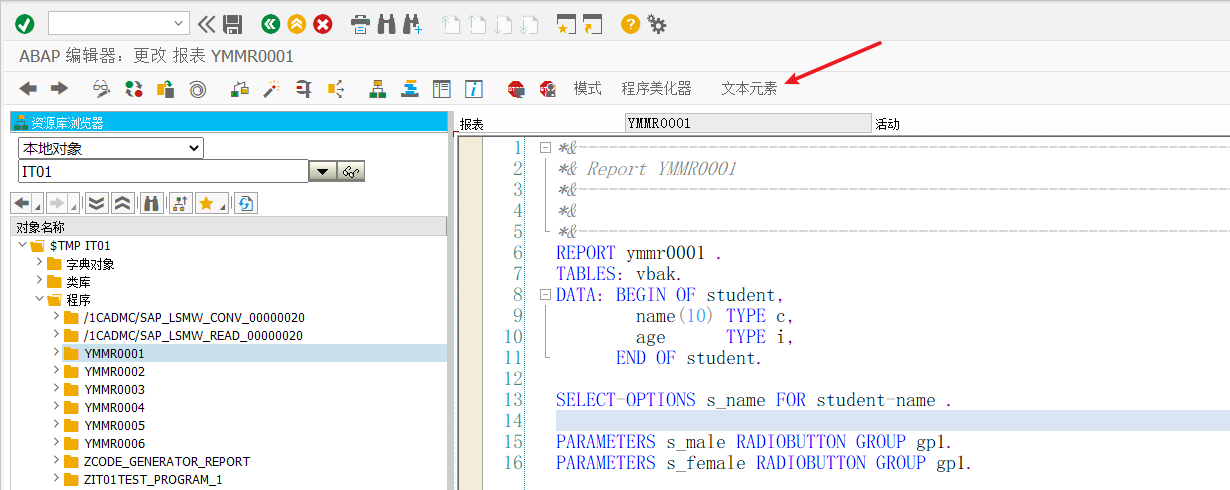Print using the printer icon
Image resolution: width=1230 pixels, height=490 pixels.
click(361, 23)
